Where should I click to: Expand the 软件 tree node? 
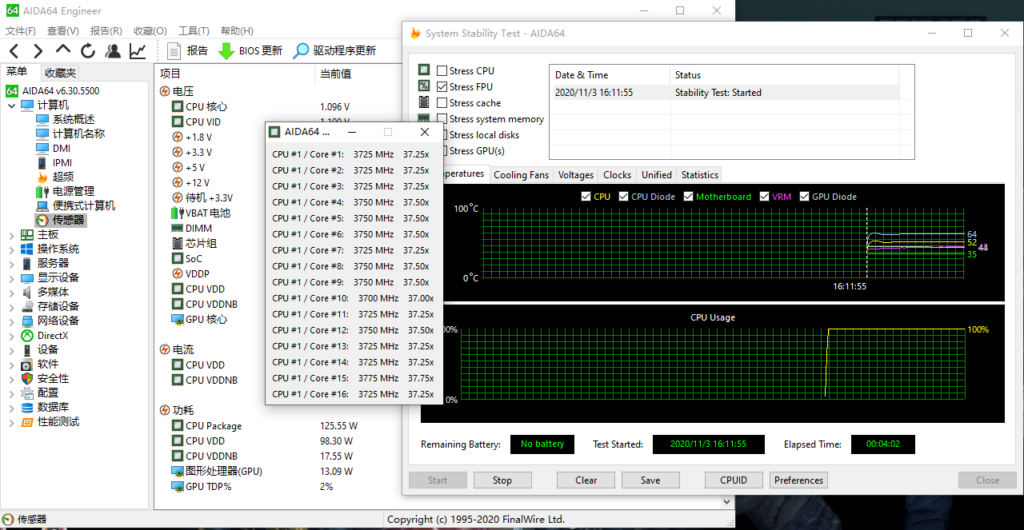coord(11,364)
